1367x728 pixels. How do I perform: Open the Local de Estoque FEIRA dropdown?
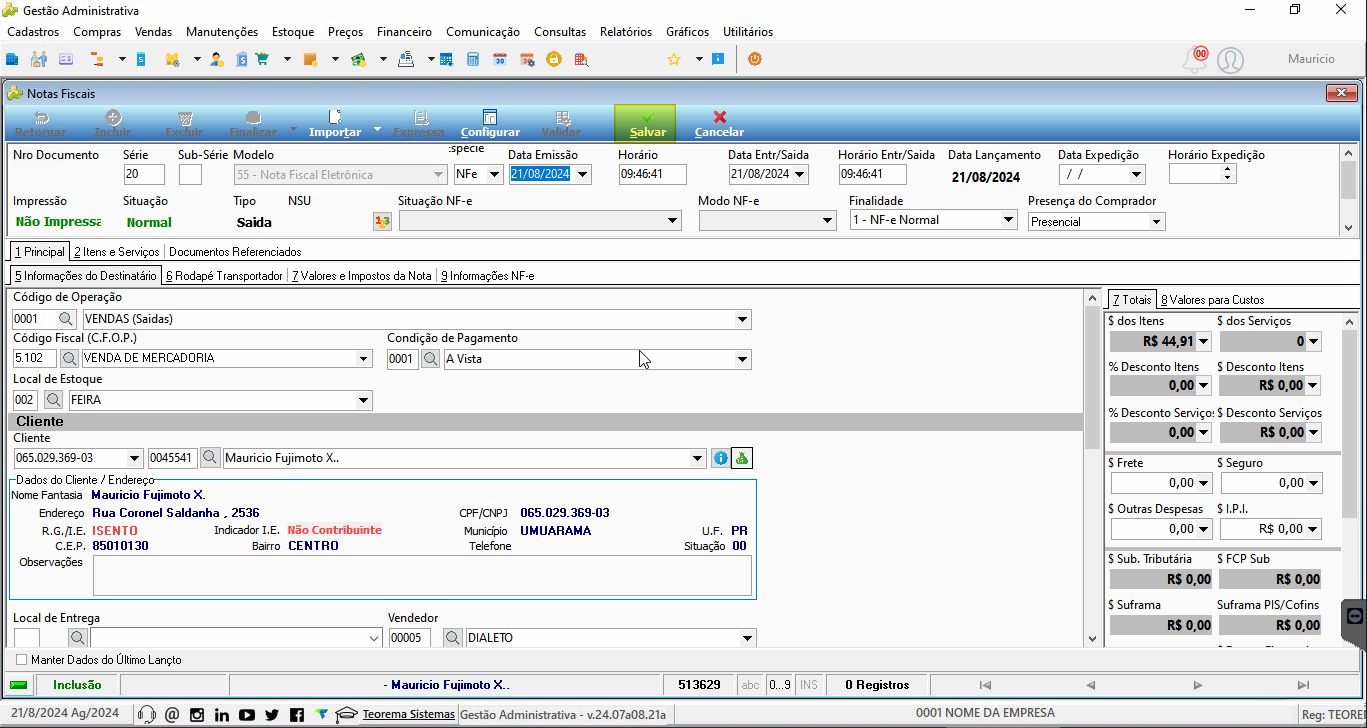(363, 401)
